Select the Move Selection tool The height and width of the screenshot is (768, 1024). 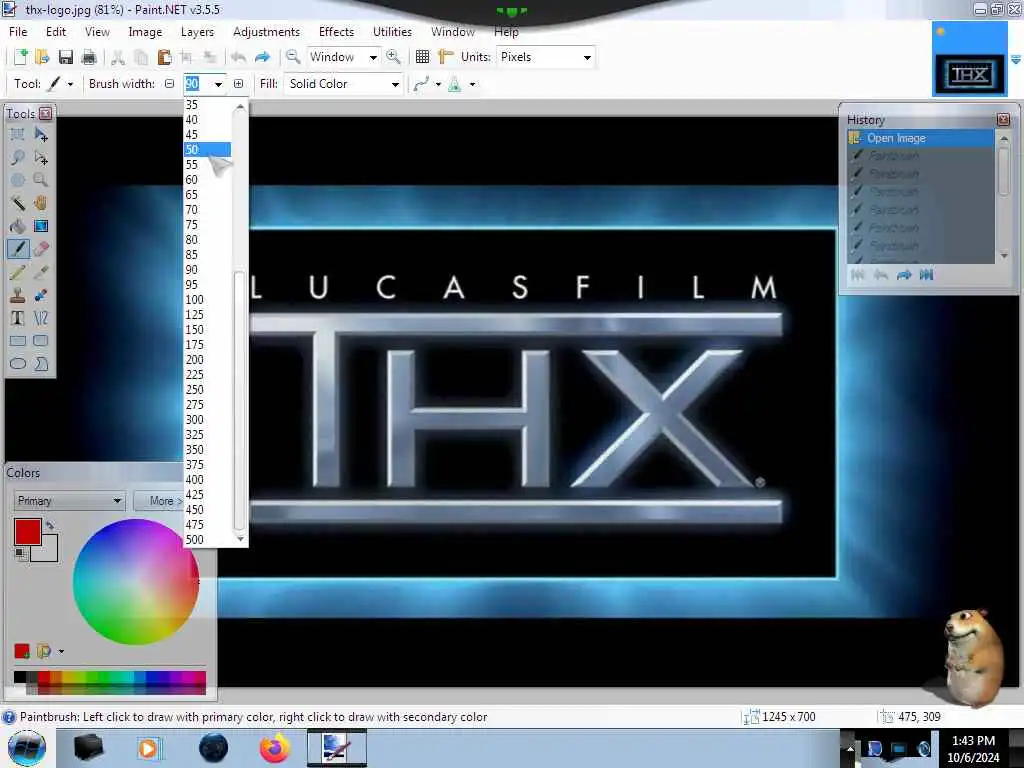click(x=41, y=157)
